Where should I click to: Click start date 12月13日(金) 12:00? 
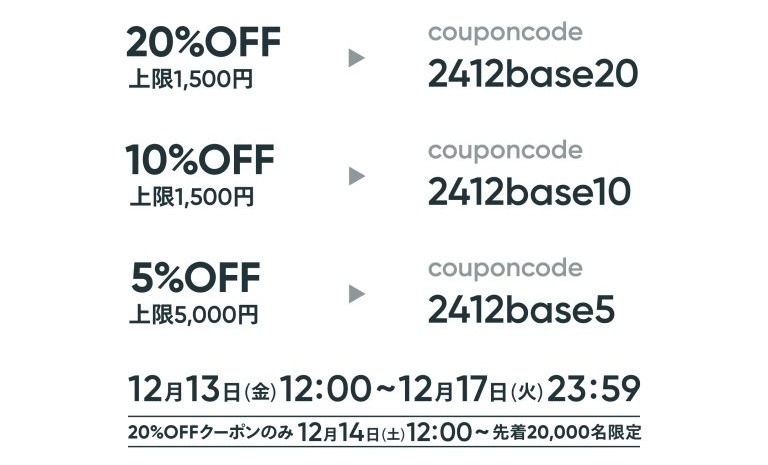point(250,390)
